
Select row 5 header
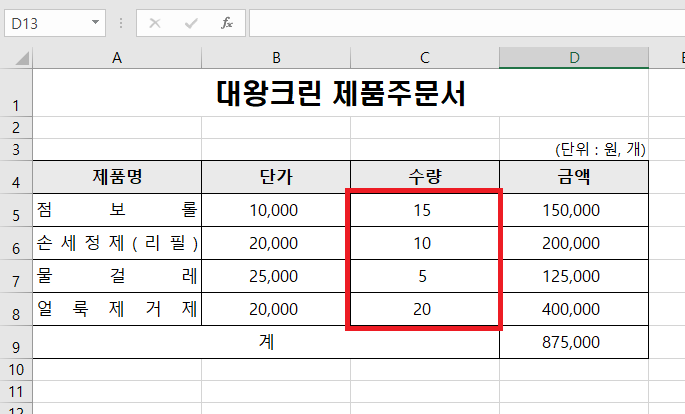(x=16, y=210)
